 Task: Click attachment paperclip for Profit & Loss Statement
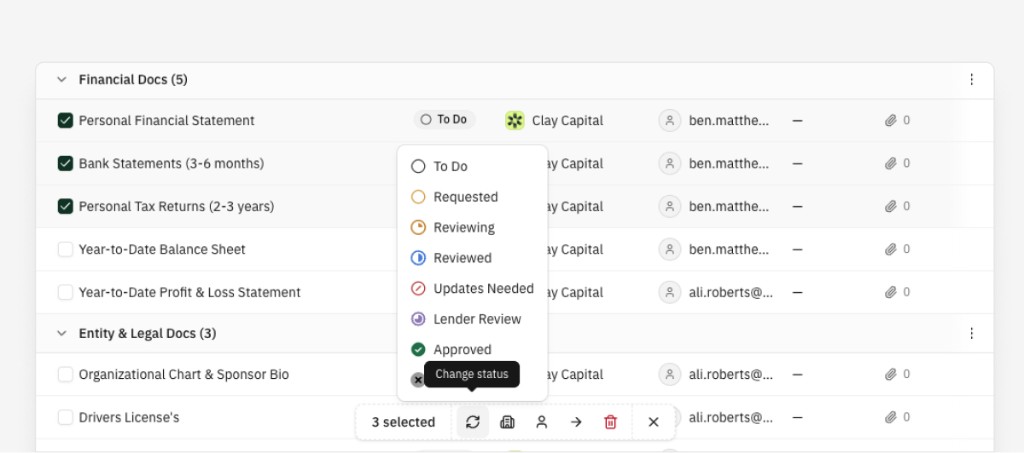point(891,292)
